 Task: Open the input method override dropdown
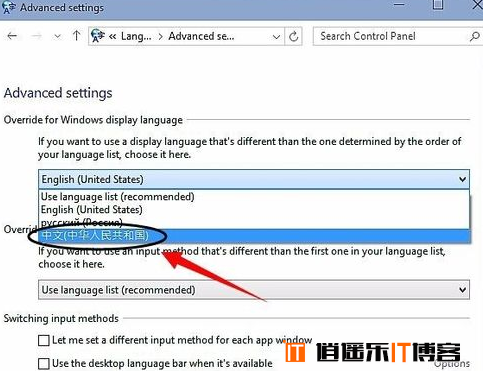tap(254, 290)
